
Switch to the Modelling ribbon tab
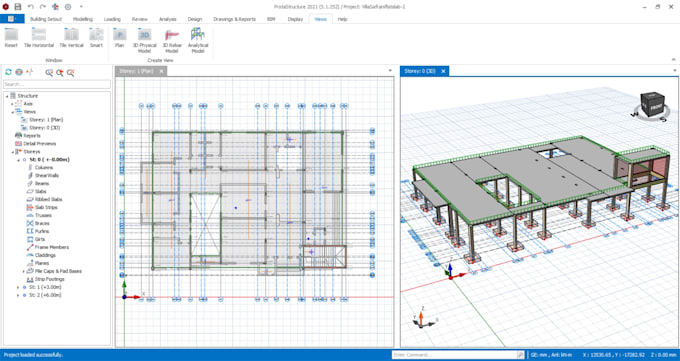83,19
